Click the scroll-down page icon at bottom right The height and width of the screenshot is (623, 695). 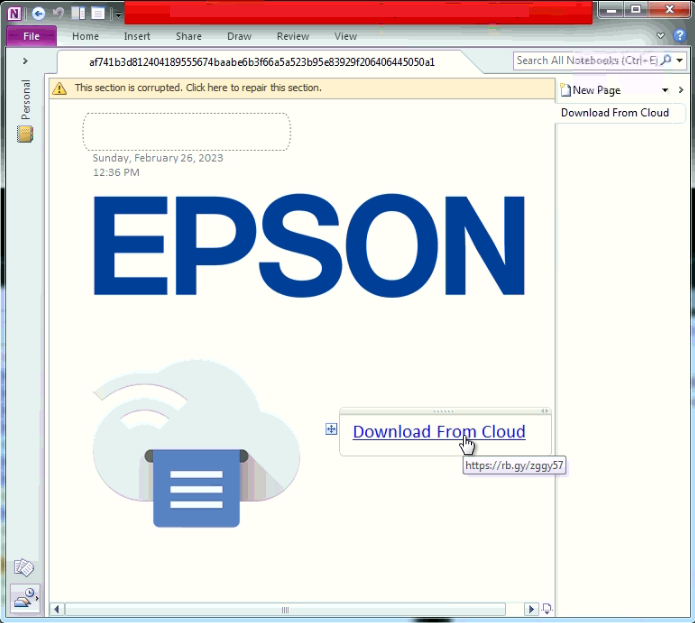click(x=547, y=609)
